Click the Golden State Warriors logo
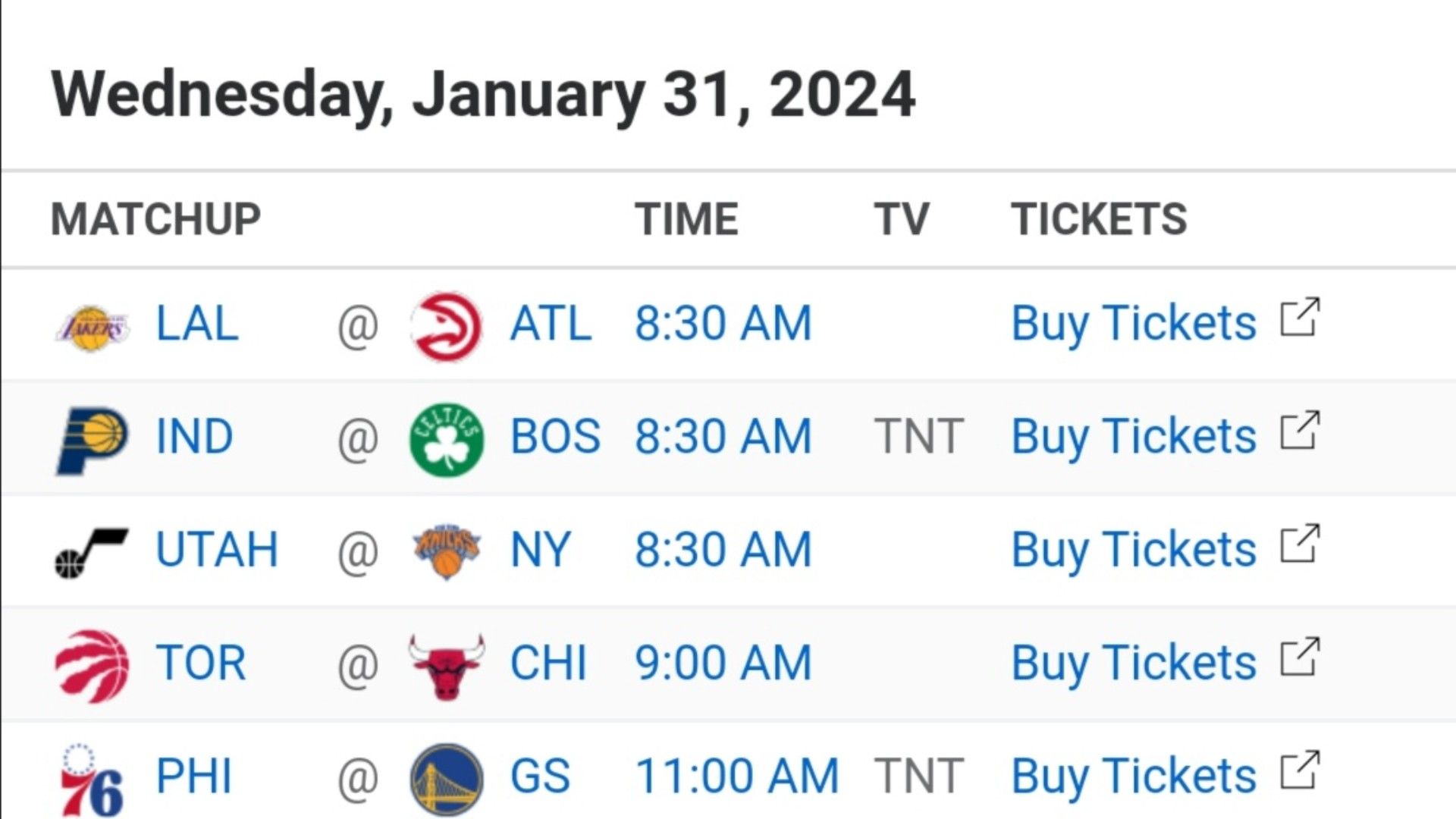The width and height of the screenshot is (1456, 819). 447,780
